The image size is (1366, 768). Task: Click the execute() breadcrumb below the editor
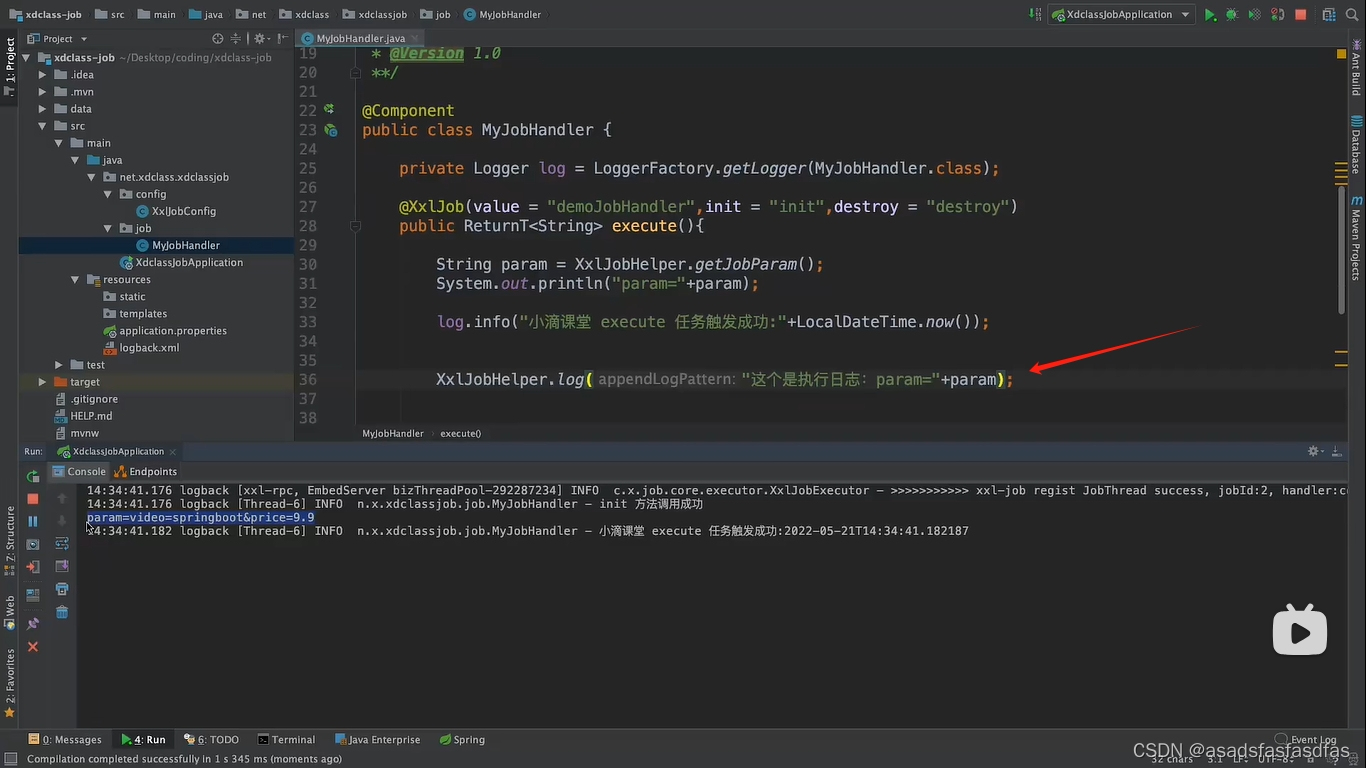click(460, 434)
